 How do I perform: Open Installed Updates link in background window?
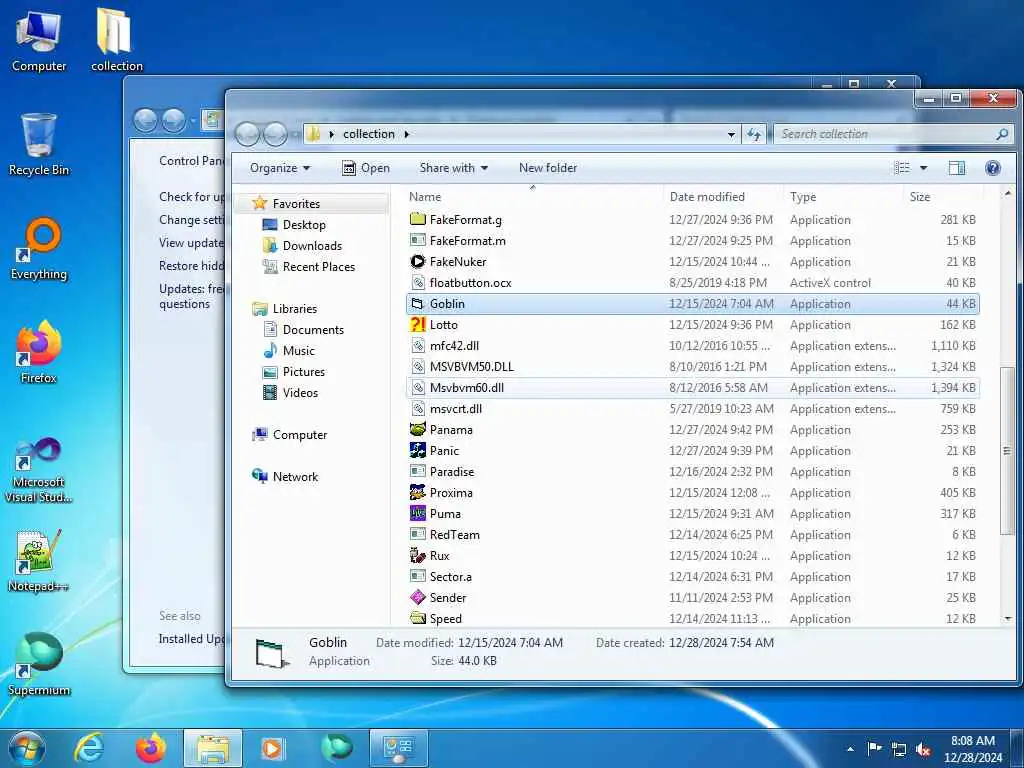(x=191, y=639)
